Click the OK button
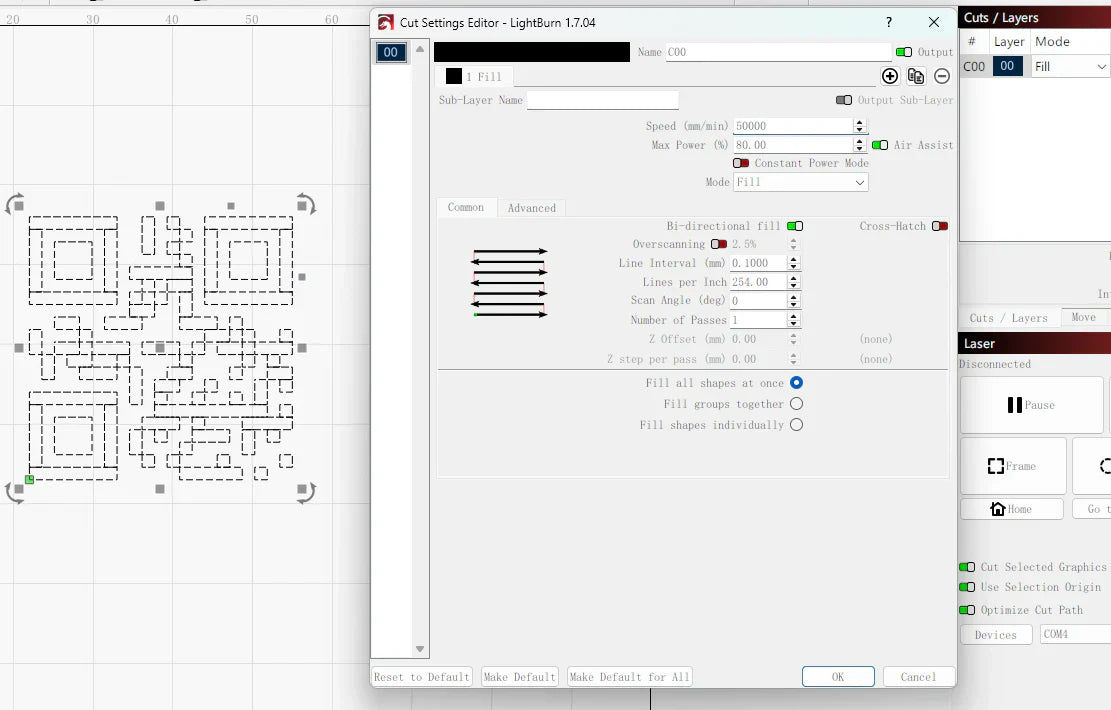 click(838, 677)
